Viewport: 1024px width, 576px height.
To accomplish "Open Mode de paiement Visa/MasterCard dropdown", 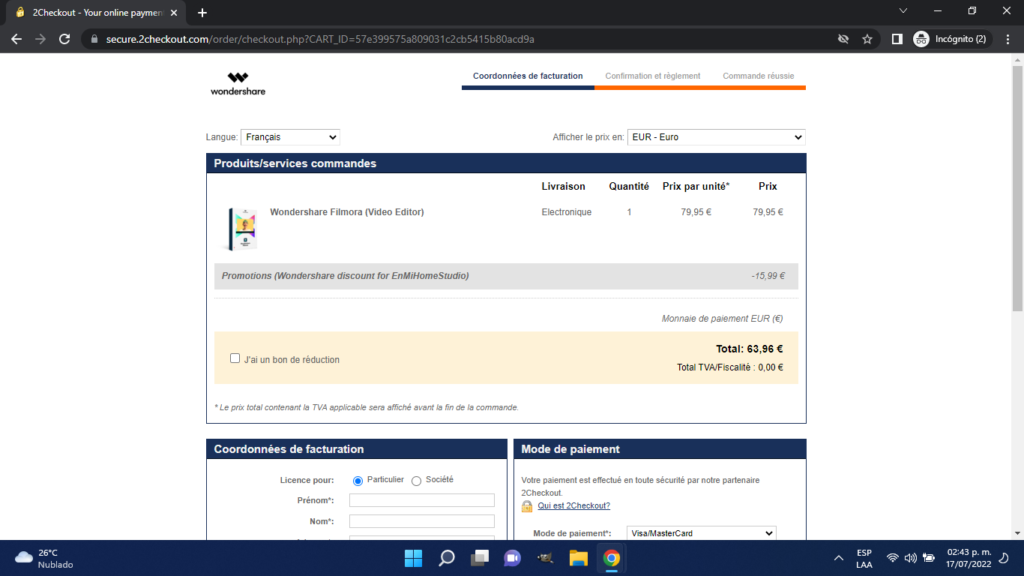I will (701, 533).
